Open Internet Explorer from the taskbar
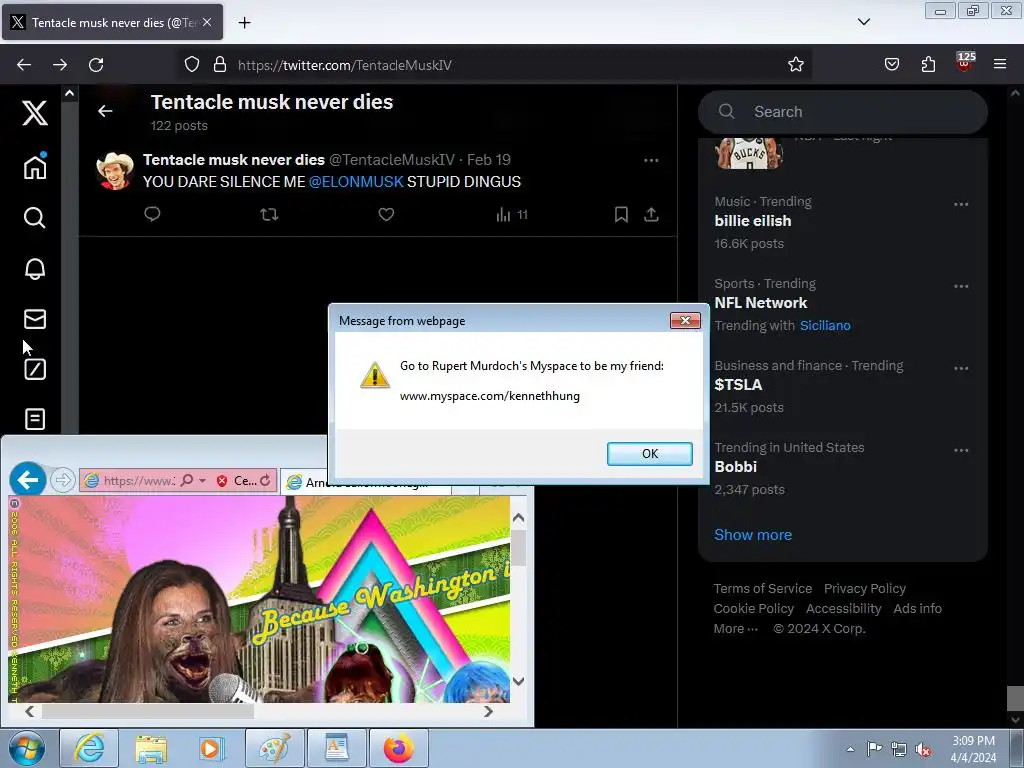This screenshot has height=768, width=1024. 89,748
